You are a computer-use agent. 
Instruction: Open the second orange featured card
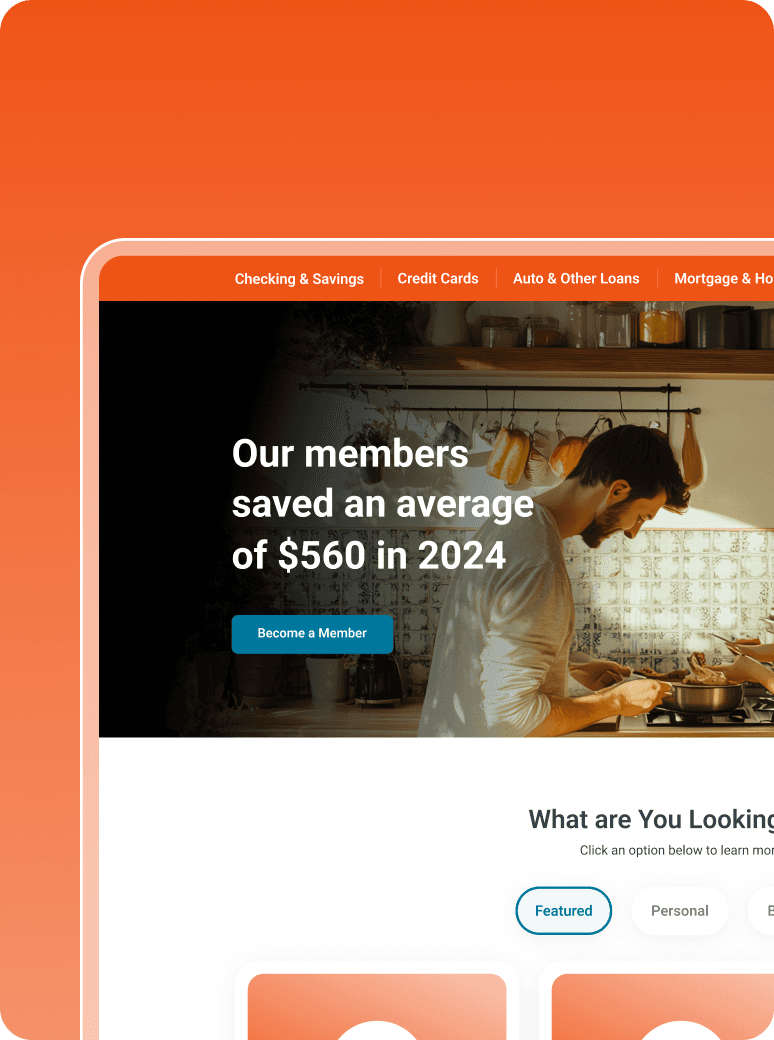click(x=663, y=1006)
